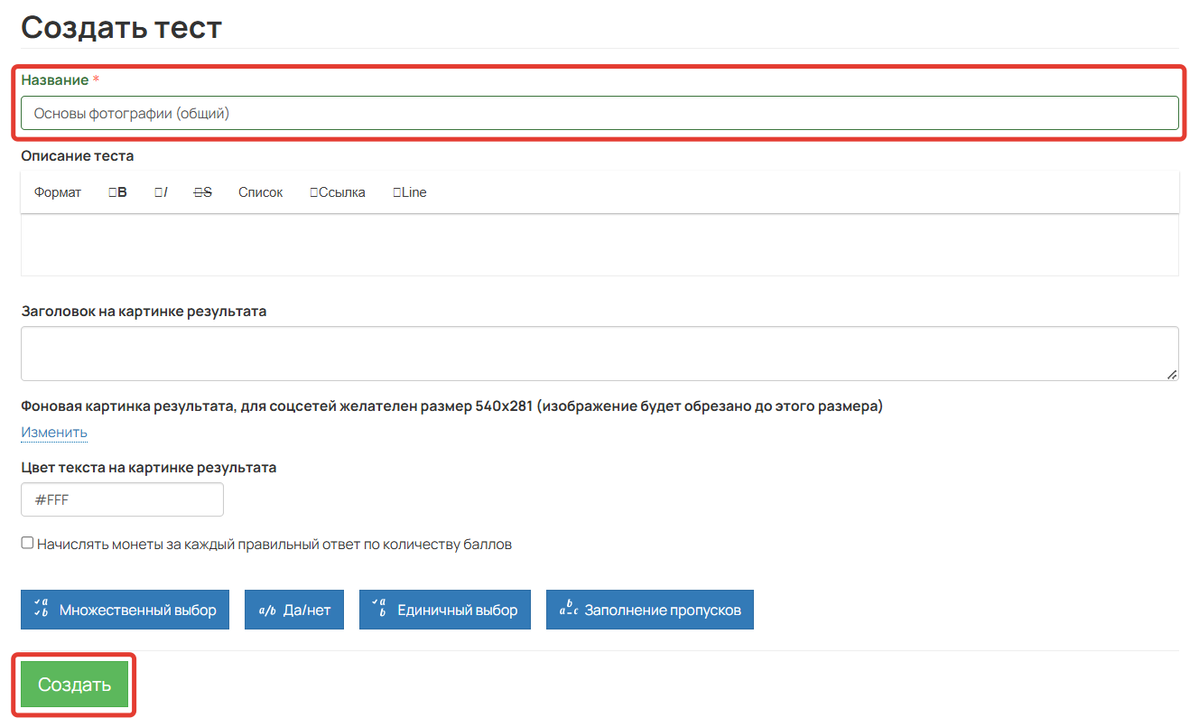This screenshot has width=1199, height=718.
Task: Grab the textarea resize handle corner
Action: [x=1171, y=374]
